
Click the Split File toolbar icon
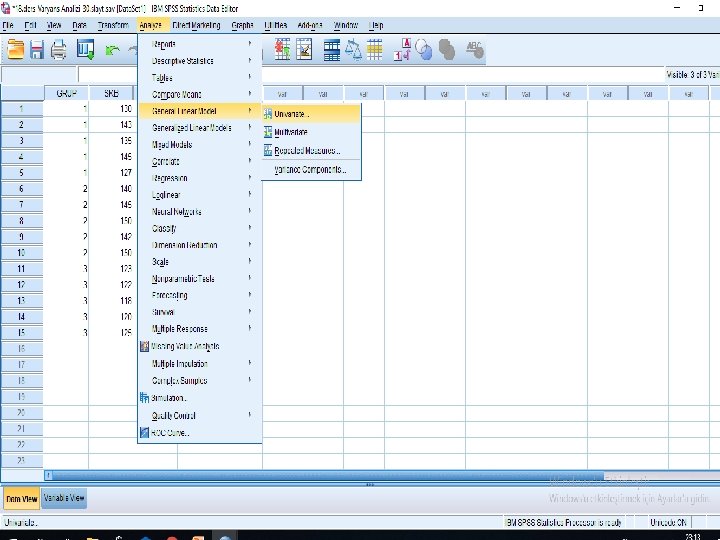coord(332,50)
